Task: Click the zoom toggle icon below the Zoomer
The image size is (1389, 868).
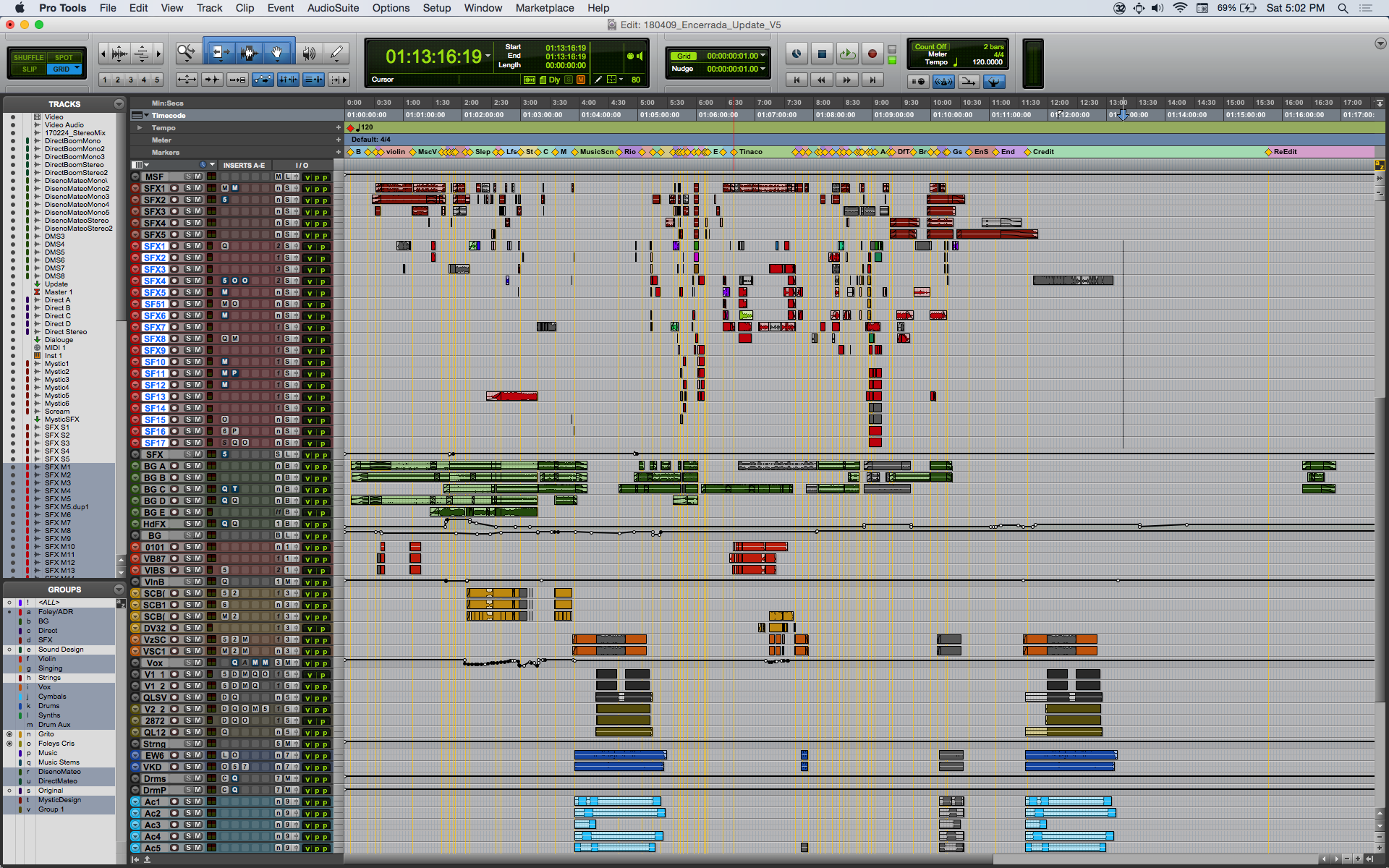Action: click(187, 80)
